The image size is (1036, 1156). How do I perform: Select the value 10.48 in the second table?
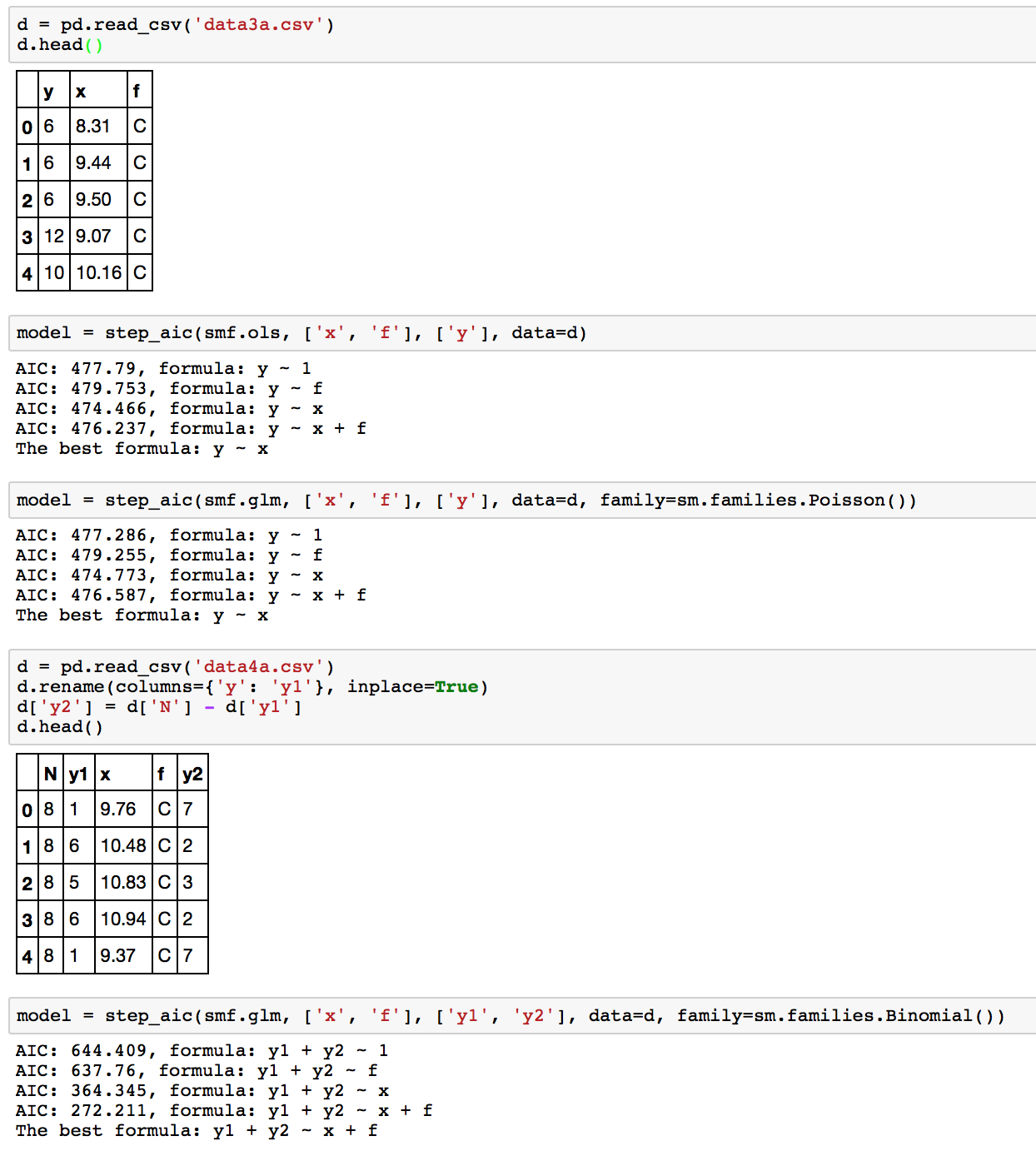pyautogui.click(x=122, y=845)
